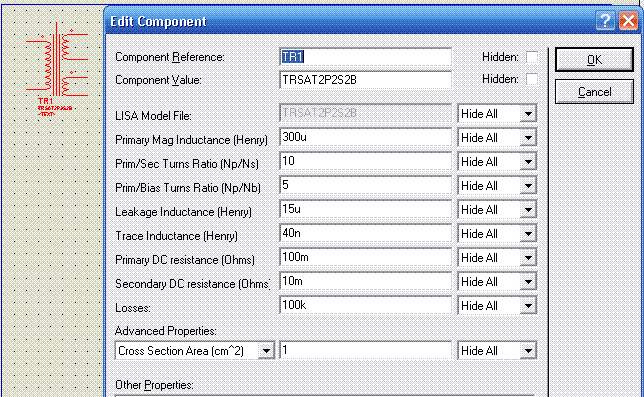The image size is (644, 397).
Task: Toggle Hidden checkbox for Component Value
Action: [532, 79]
